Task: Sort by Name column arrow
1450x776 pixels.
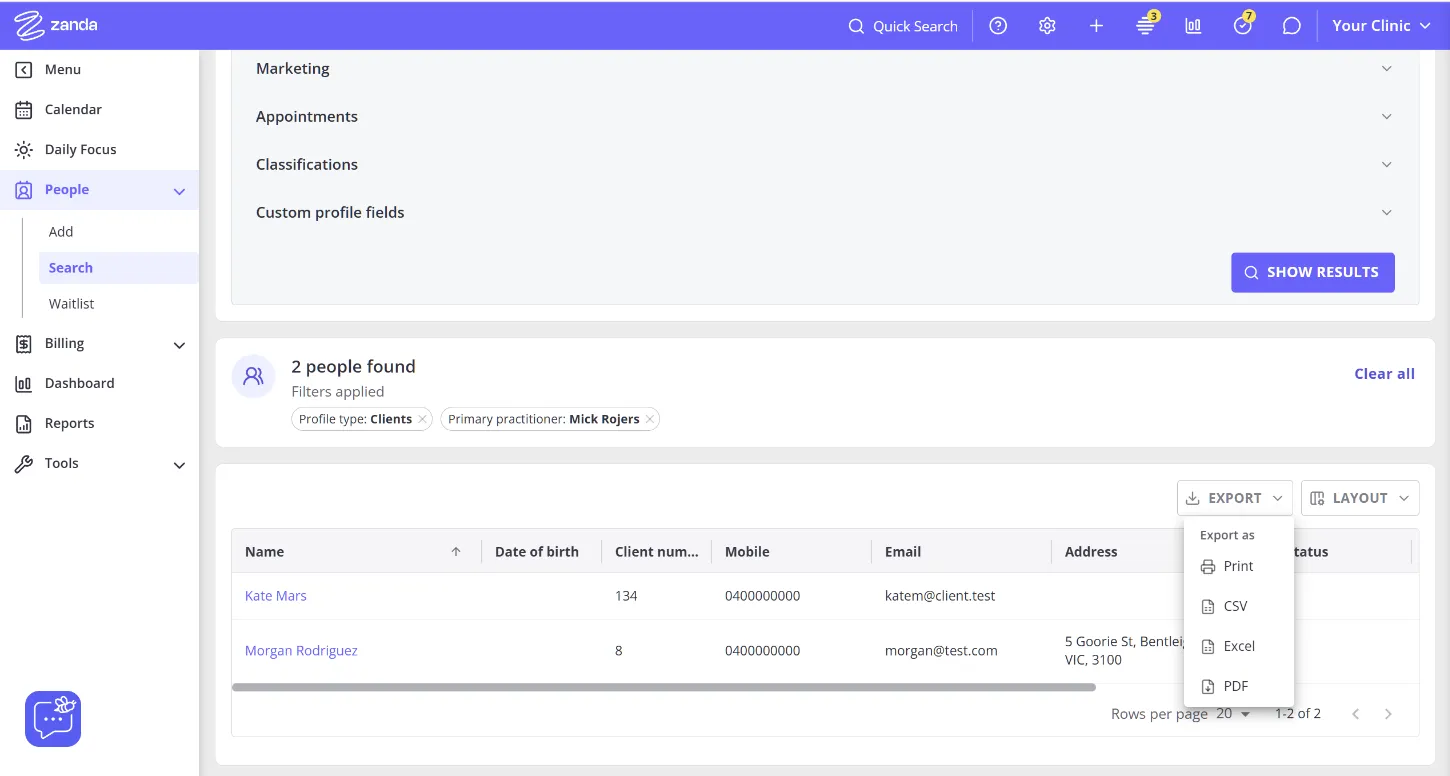Action: pos(456,551)
